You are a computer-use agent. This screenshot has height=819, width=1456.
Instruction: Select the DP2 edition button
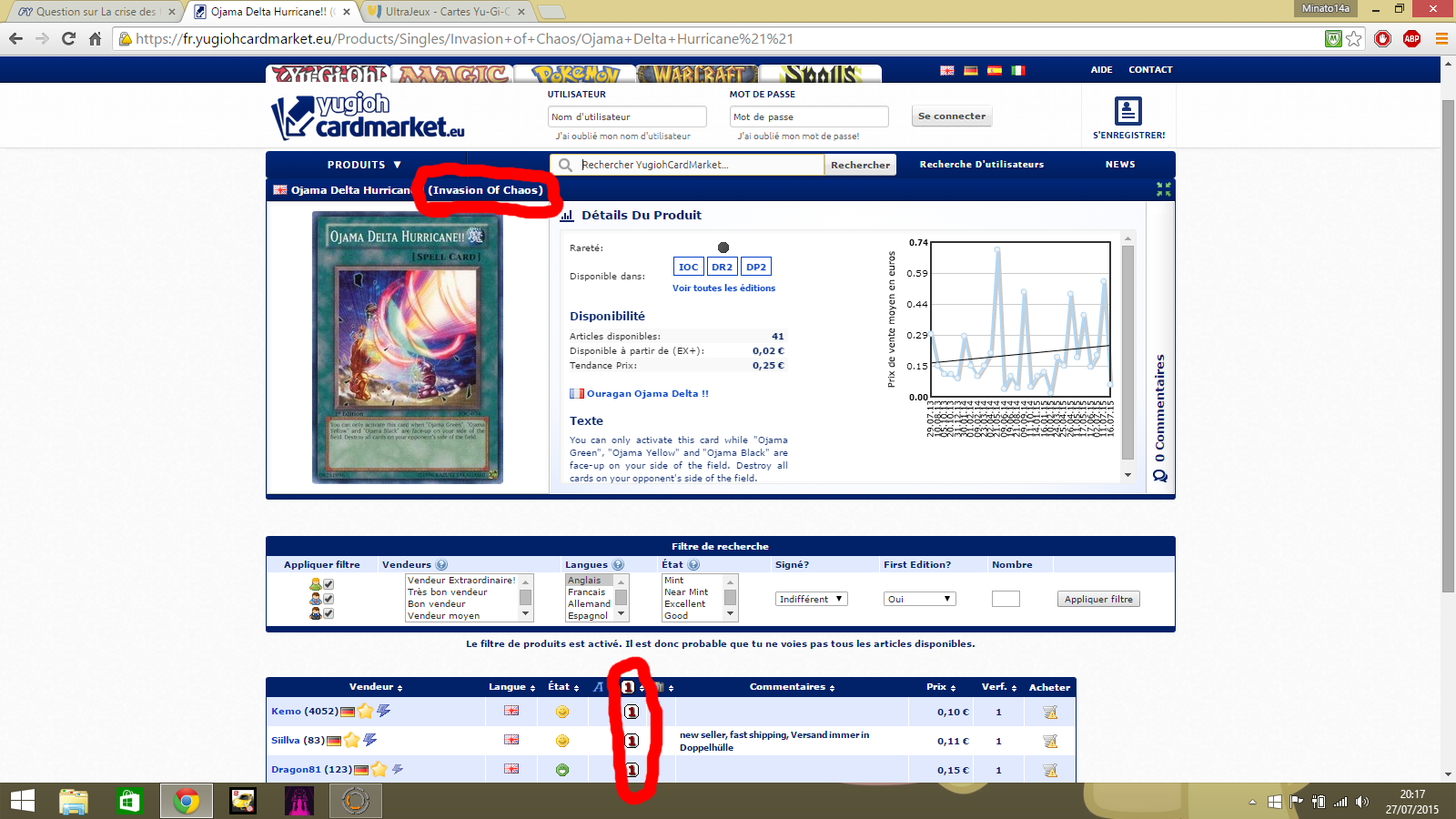(756, 267)
